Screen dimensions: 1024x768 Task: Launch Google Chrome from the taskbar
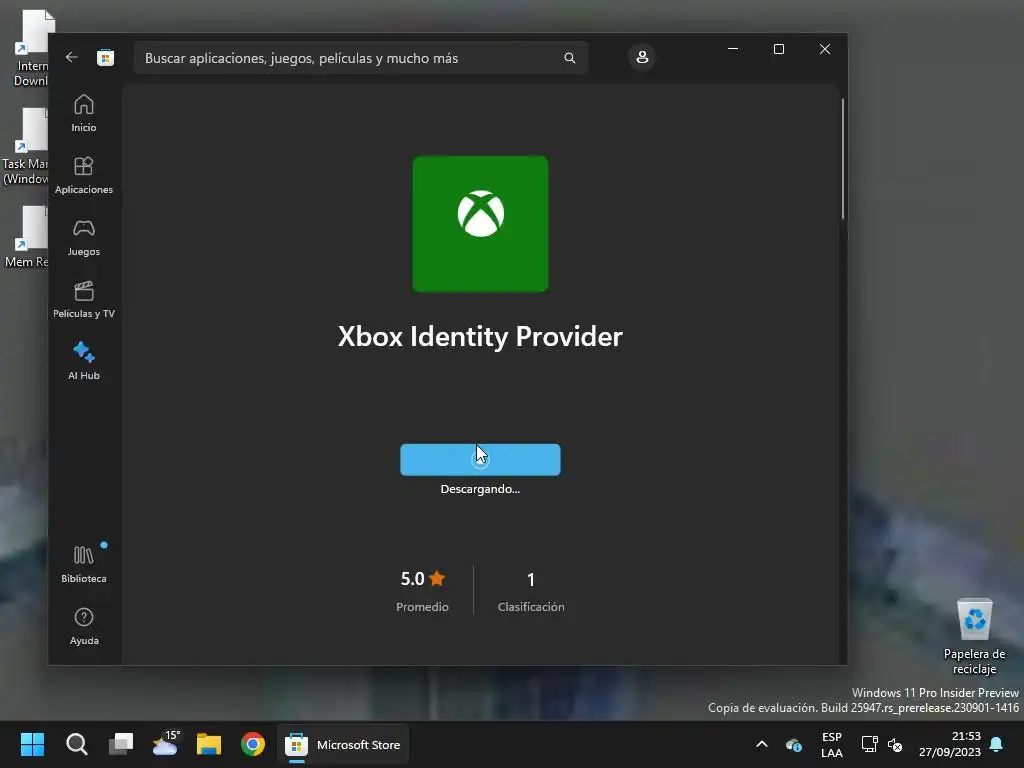[253, 744]
